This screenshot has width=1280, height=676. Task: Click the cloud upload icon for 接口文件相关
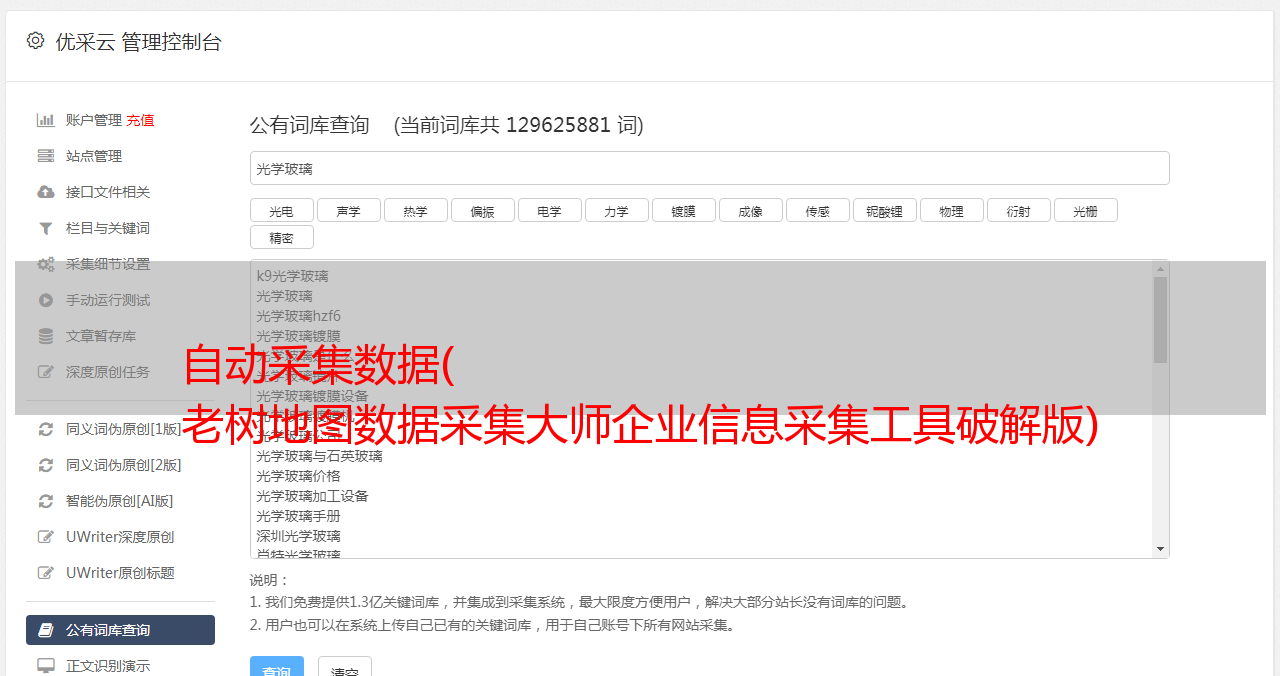(x=46, y=192)
